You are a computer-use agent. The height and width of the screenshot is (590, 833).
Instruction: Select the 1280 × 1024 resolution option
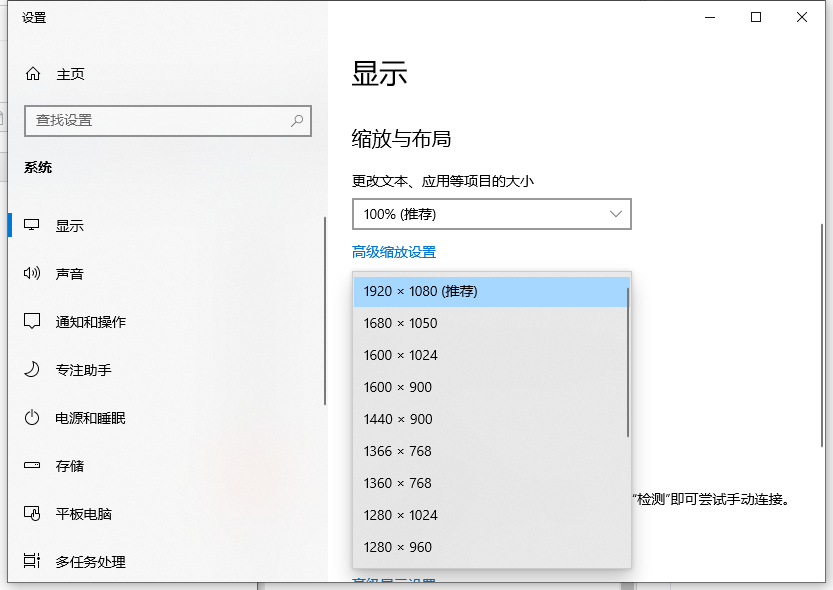tap(401, 515)
